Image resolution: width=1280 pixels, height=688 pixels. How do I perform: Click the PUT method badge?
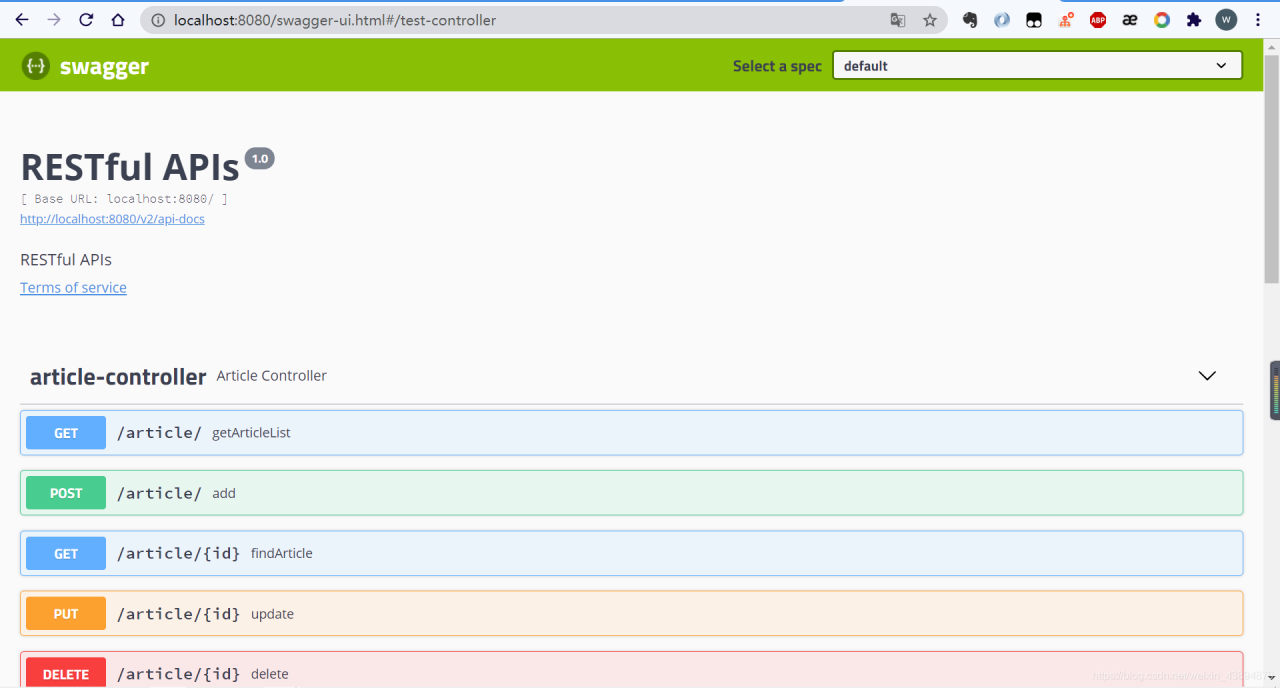coord(66,613)
